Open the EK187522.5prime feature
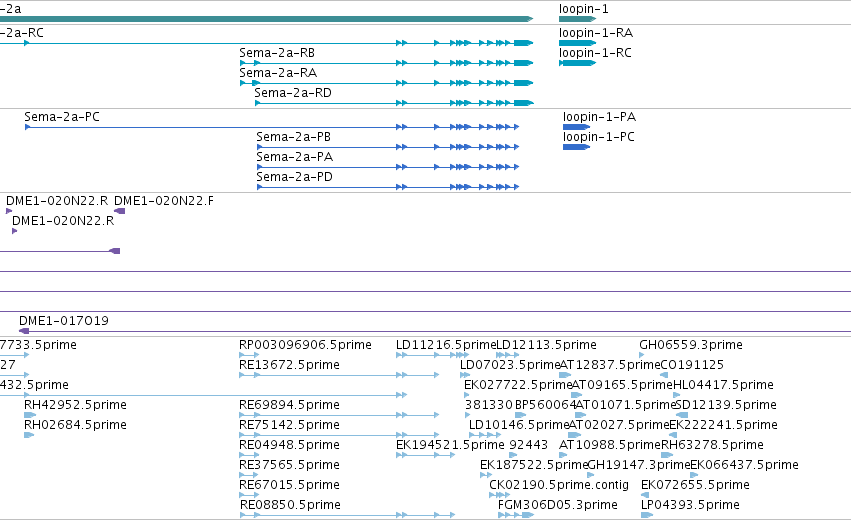 486,475
